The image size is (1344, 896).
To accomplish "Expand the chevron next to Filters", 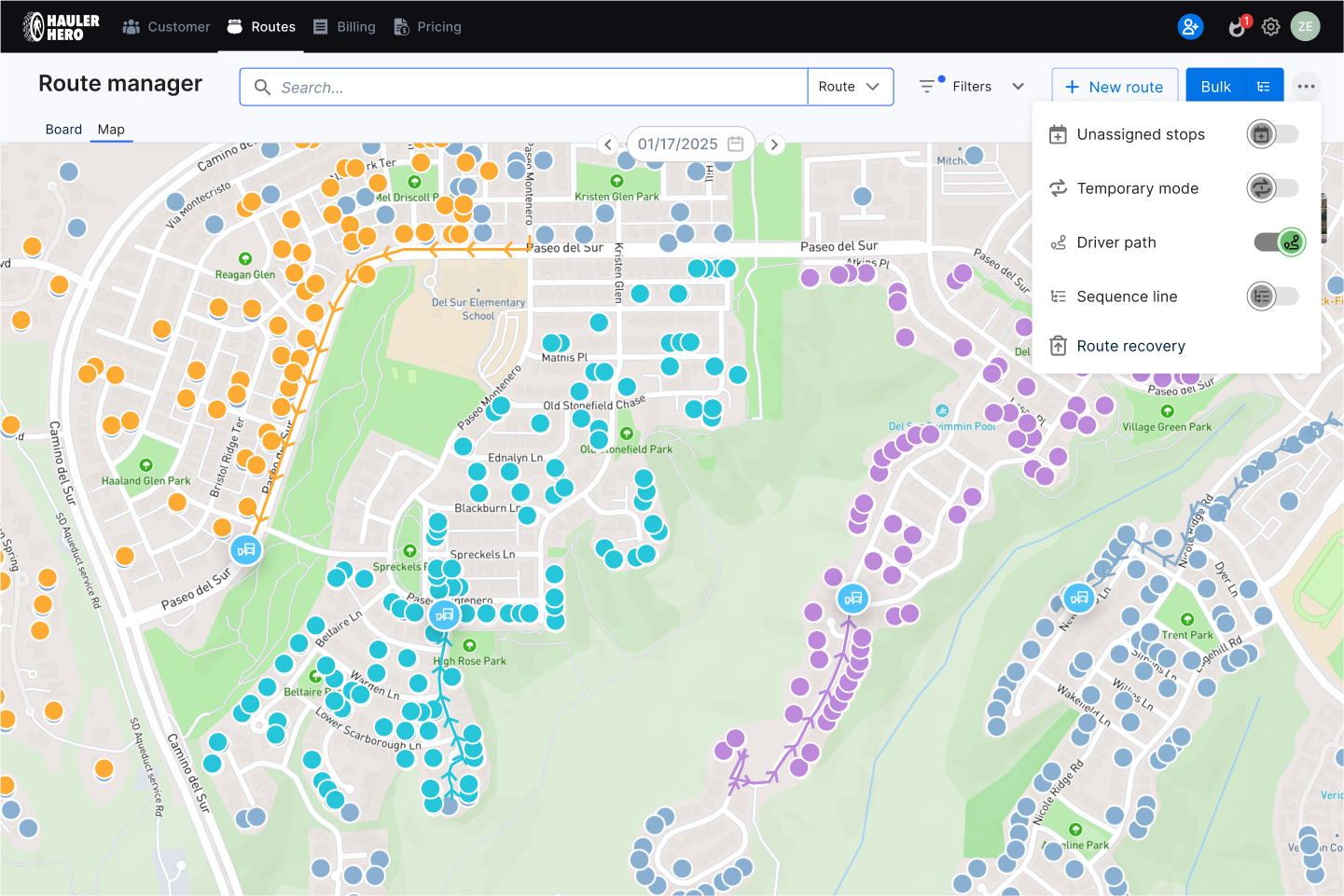I will pos(1018,87).
